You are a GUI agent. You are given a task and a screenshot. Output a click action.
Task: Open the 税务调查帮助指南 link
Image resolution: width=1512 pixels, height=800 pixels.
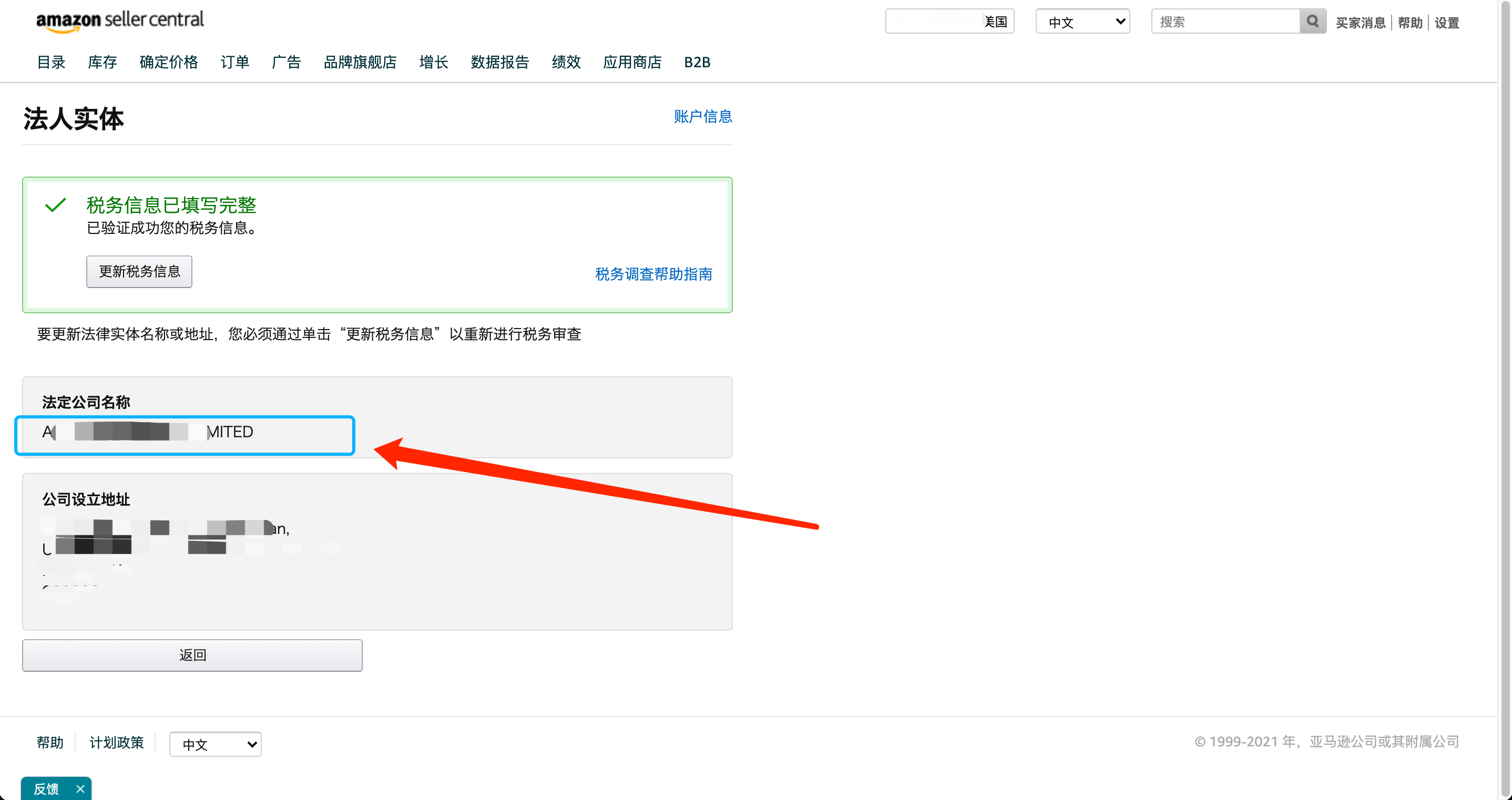[653, 274]
